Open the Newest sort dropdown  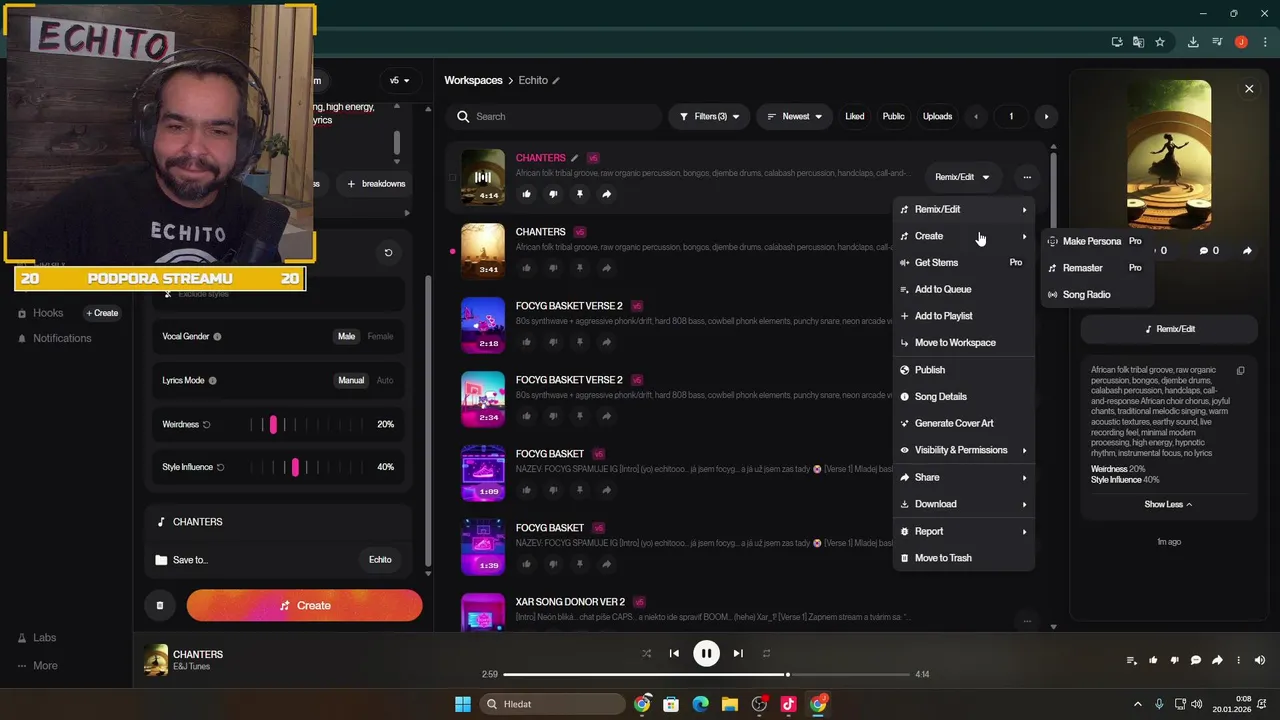[794, 117]
